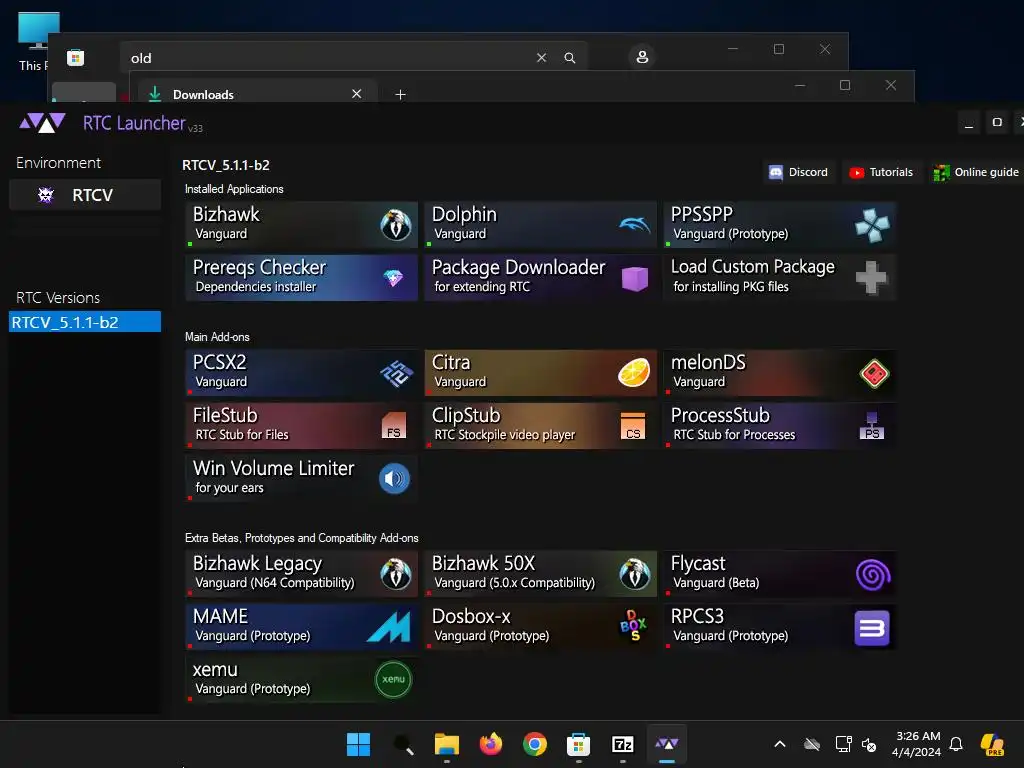
Task: Click the Citra orange slice icon
Action: tap(634, 373)
